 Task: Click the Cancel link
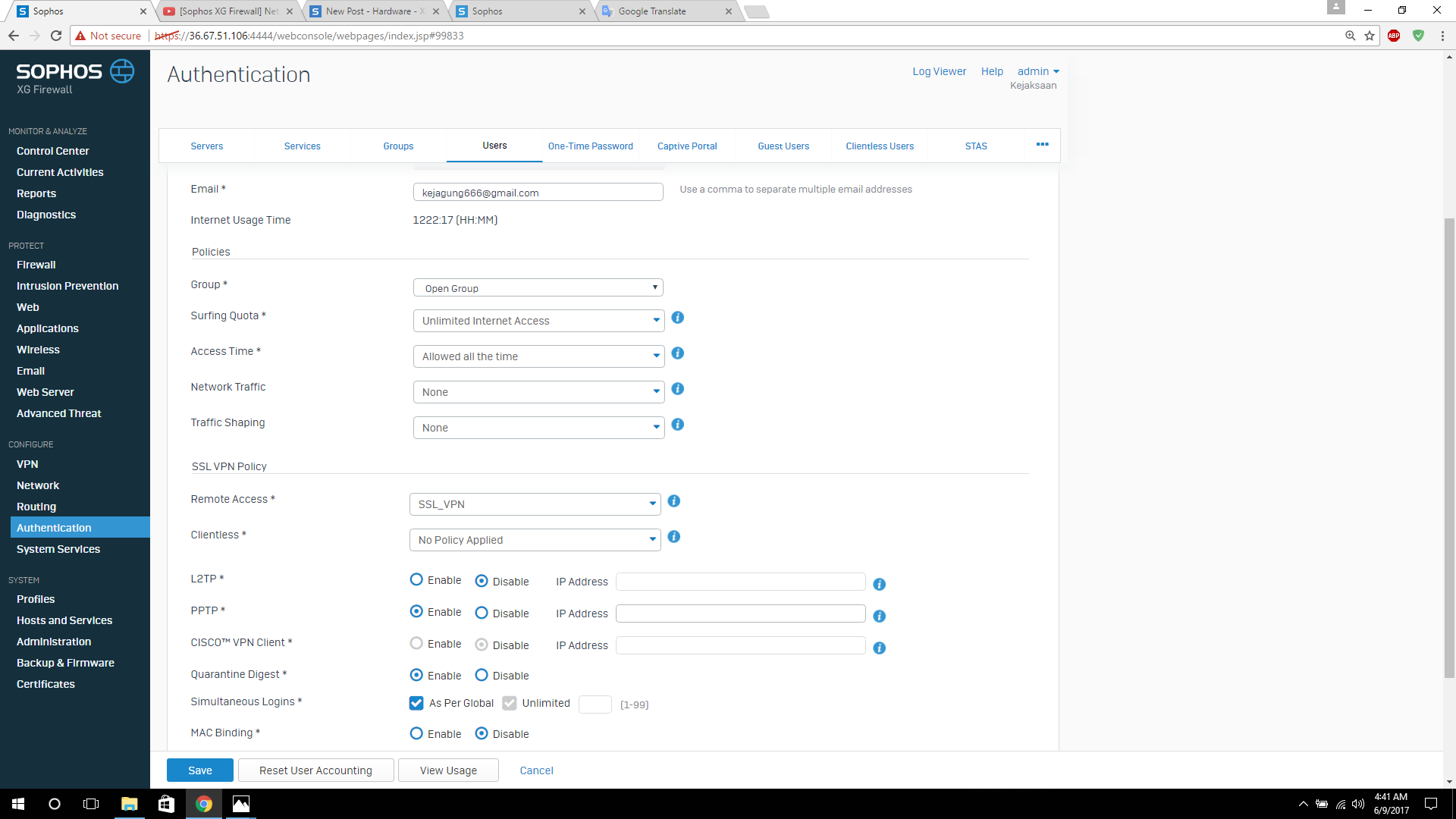coord(537,770)
